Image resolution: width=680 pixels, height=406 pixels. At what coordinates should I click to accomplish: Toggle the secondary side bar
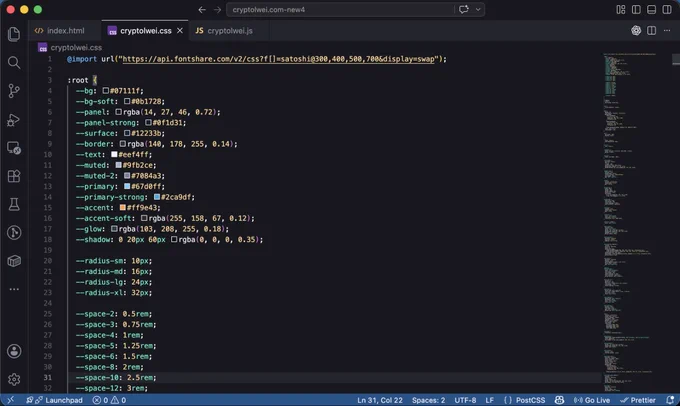pos(667,10)
